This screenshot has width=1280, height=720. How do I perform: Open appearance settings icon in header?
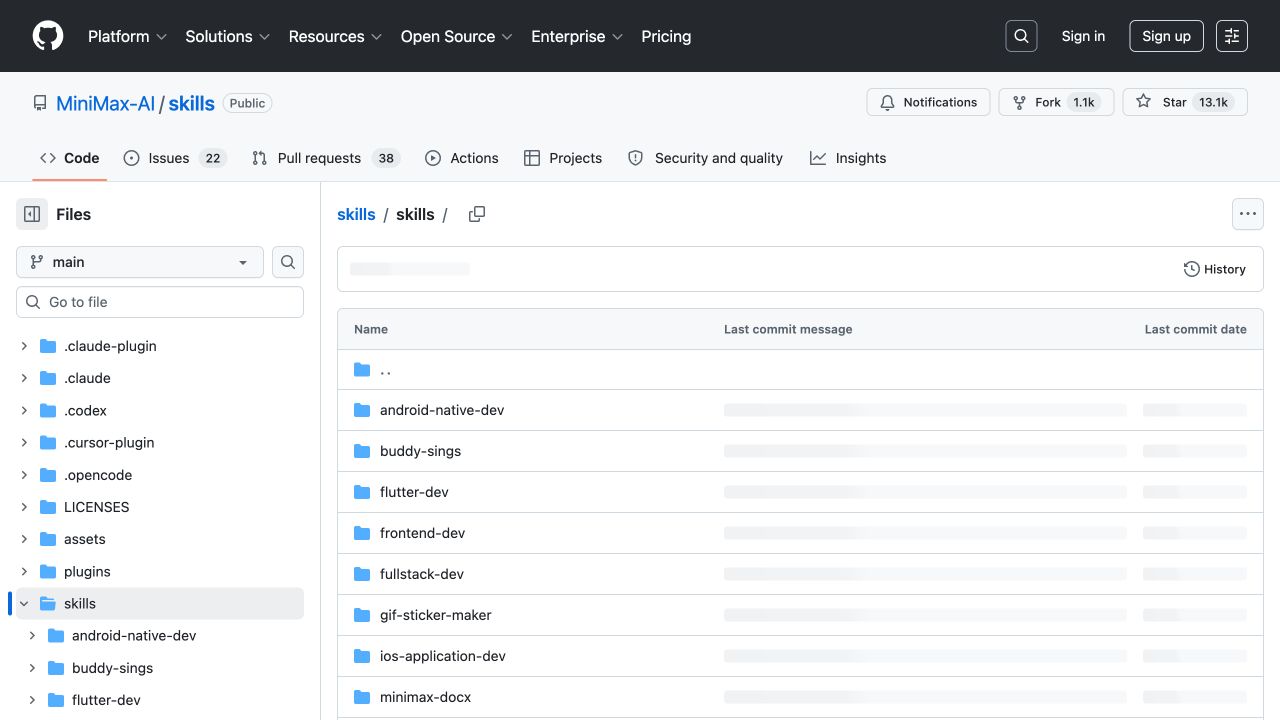(1232, 36)
